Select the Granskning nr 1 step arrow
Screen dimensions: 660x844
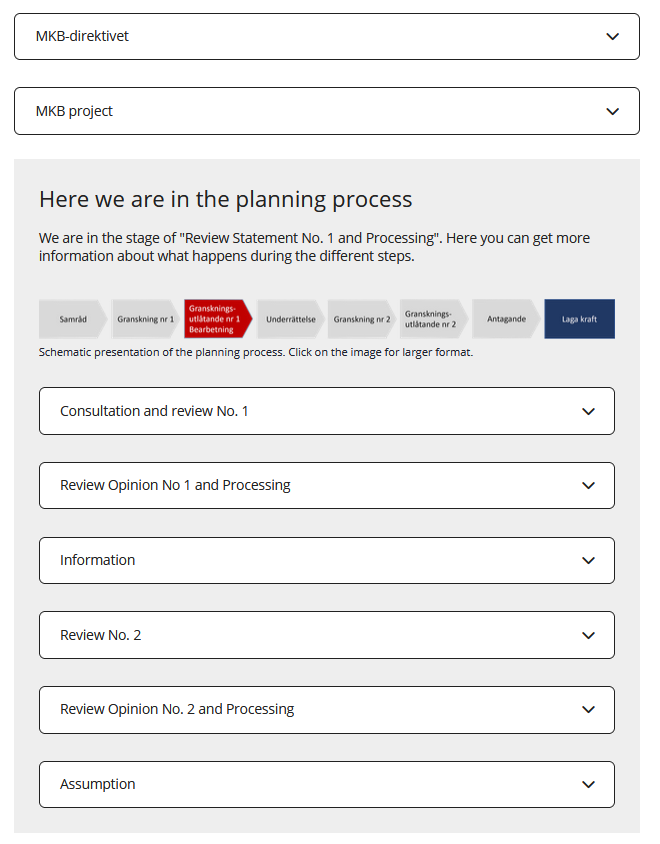click(x=146, y=319)
